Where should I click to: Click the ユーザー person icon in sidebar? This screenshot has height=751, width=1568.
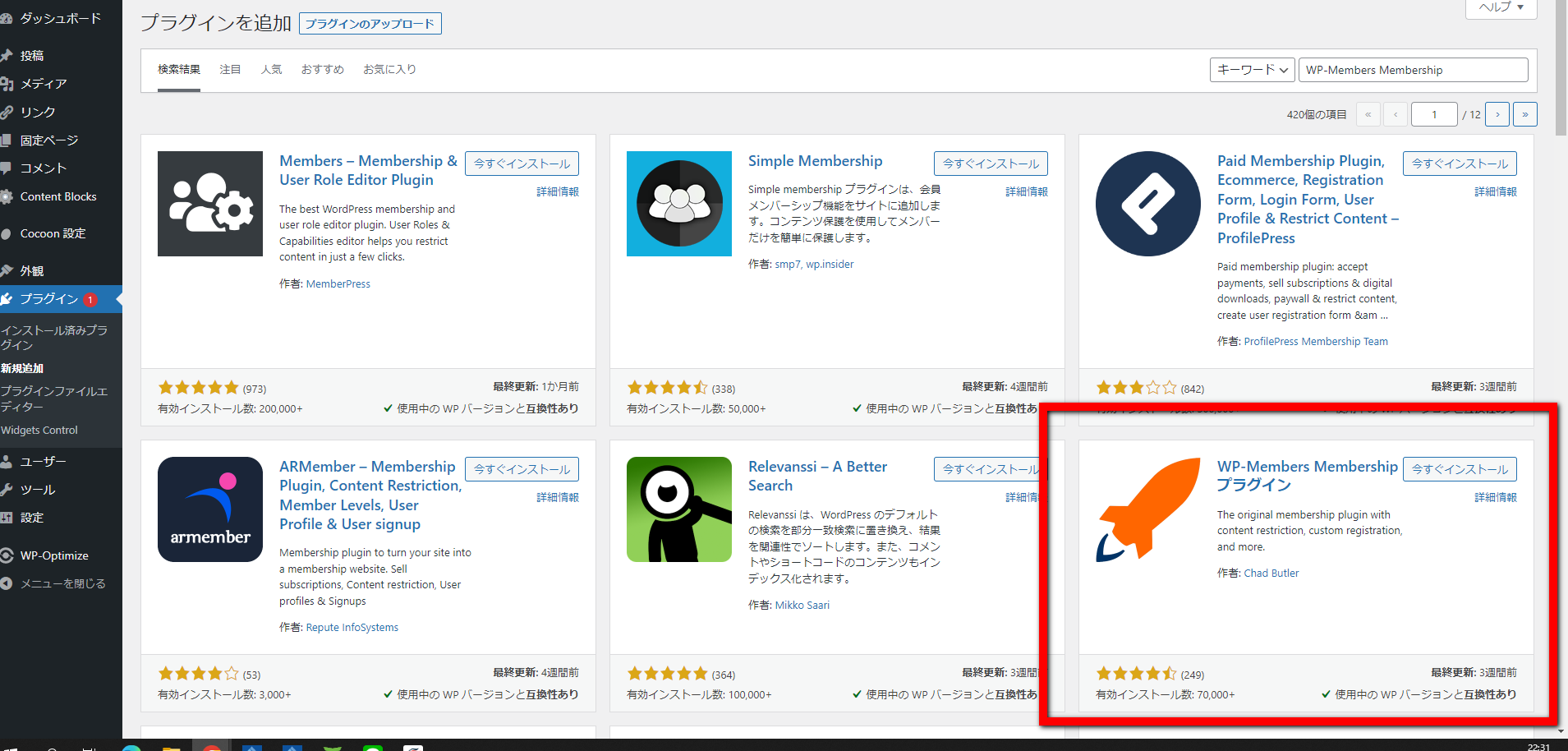(6, 461)
